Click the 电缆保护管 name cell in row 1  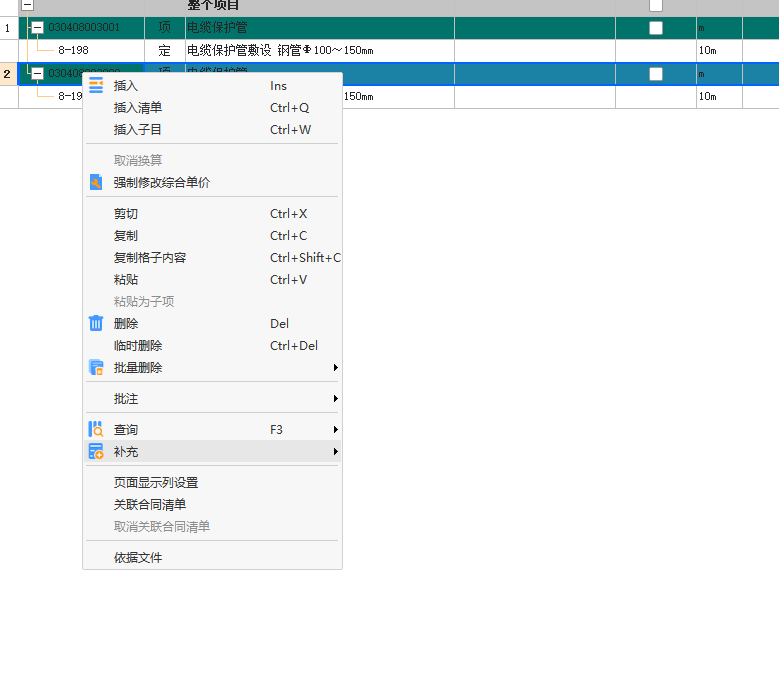click(320, 28)
